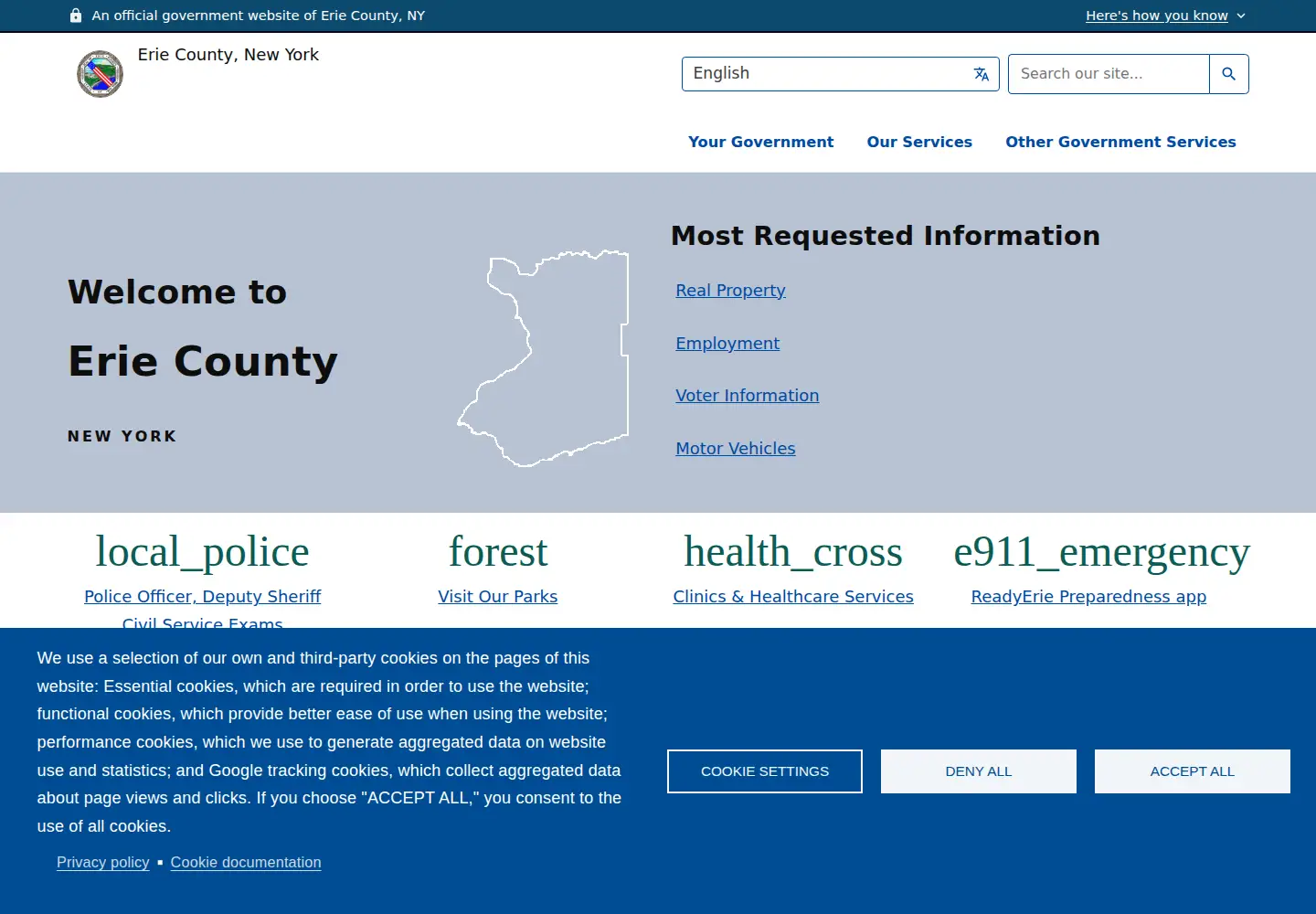Click the ACCEPT ALL cookies button
Image resolution: width=1316 pixels, height=914 pixels.
1193,771
